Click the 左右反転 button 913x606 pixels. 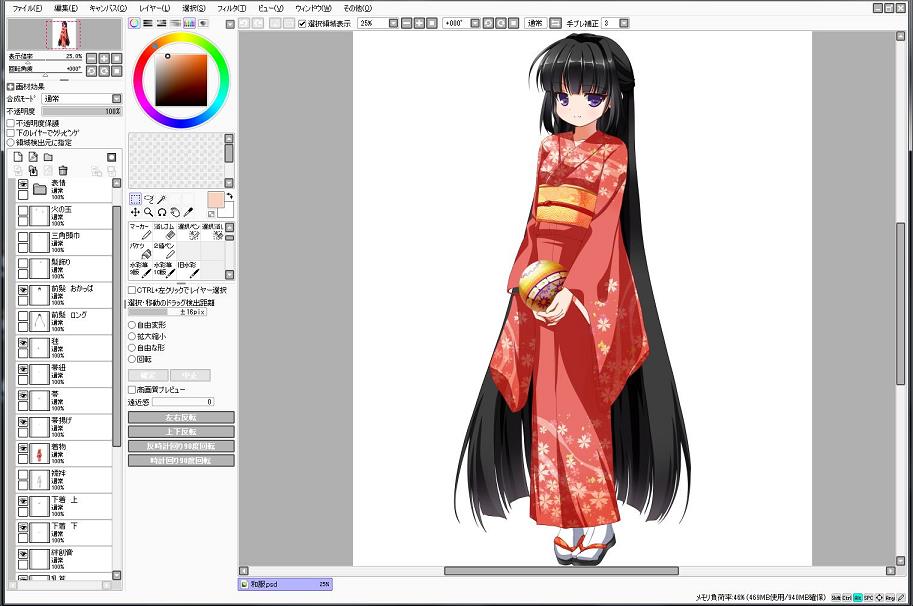coord(181,417)
